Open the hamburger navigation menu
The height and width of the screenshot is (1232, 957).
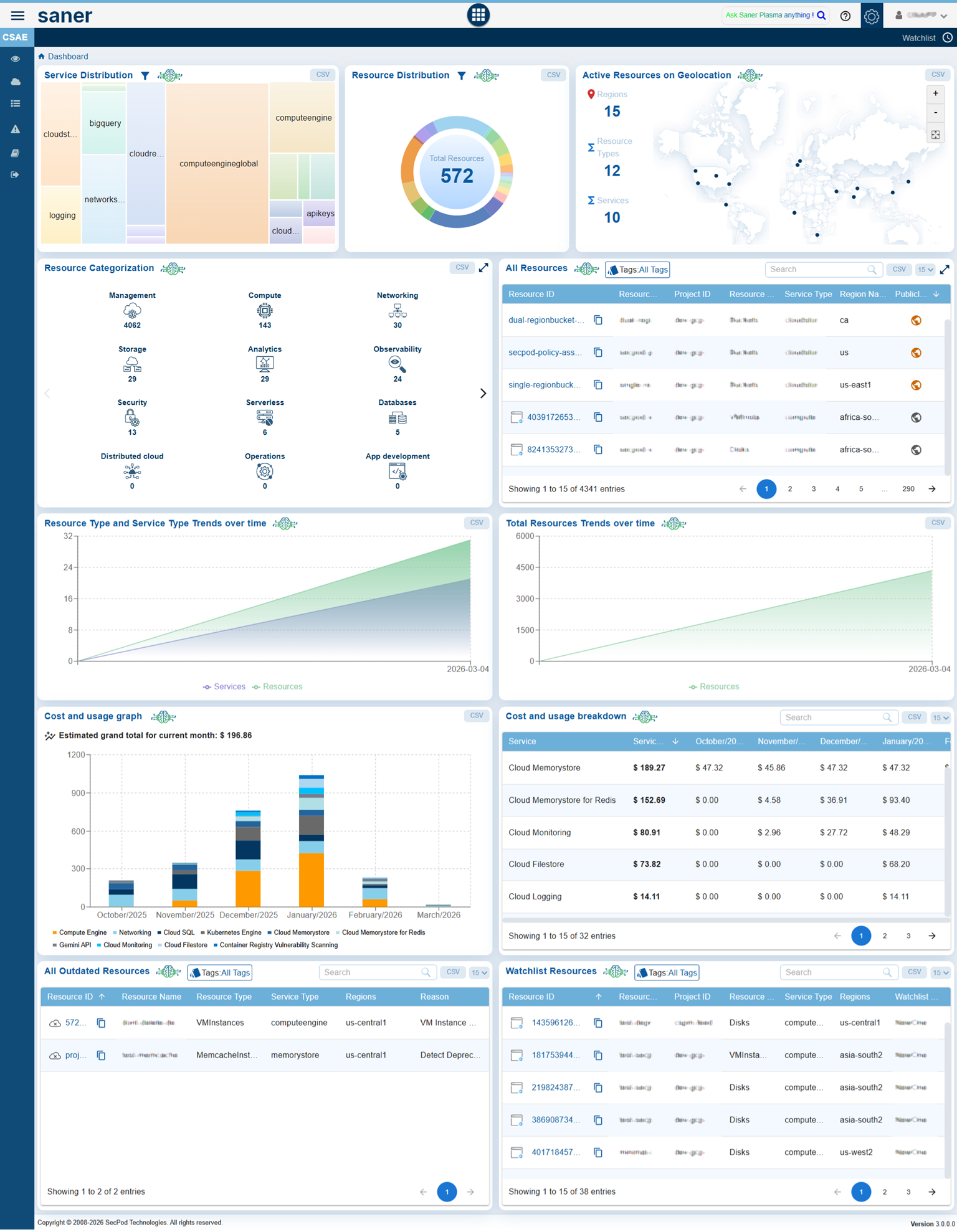coord(17,16)
